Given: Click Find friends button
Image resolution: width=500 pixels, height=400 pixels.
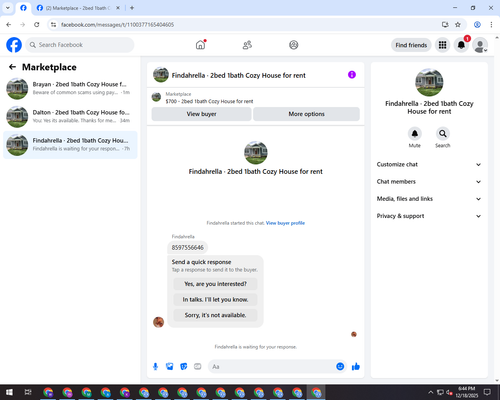Looking at the screenshot, I should click(411, 45).
